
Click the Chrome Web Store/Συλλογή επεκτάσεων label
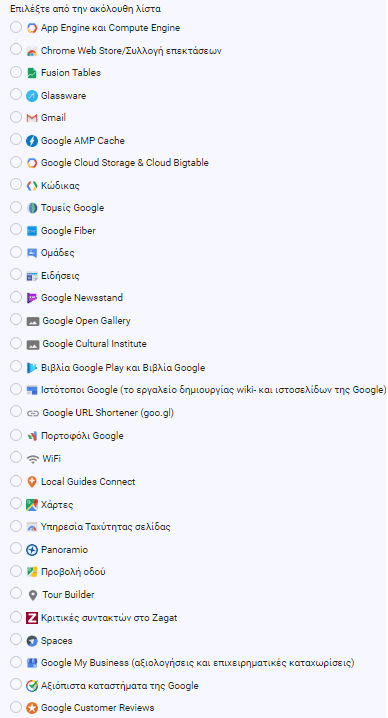(x=131, y=51)
